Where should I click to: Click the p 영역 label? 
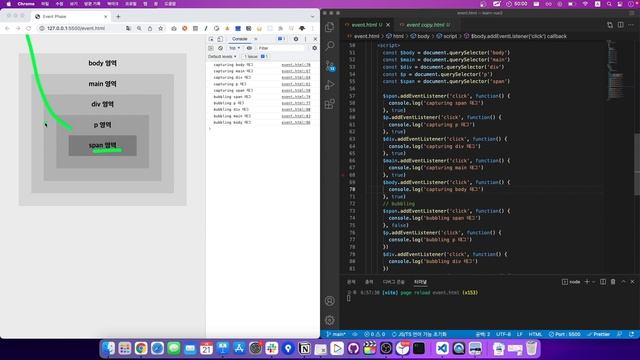click(x=102, y=125)
